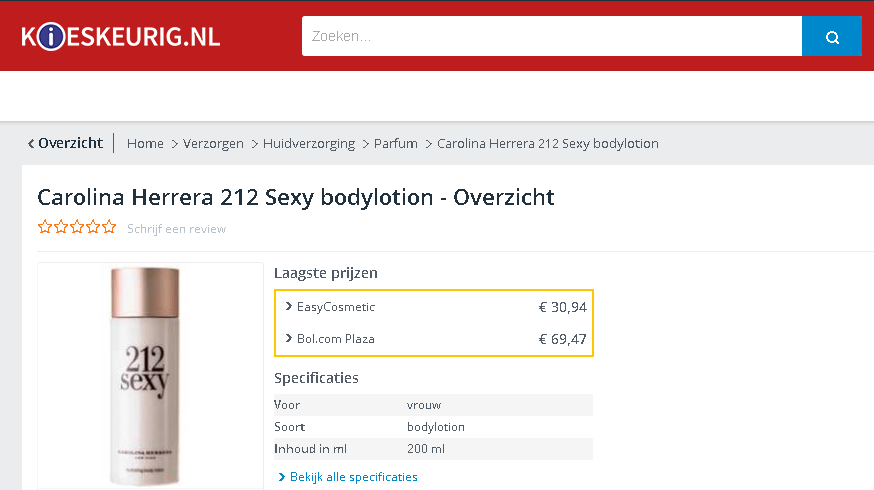The image size is (874, 490).
Task: Open the Huidverzorging breadcrumb
Action: pos(309,144)
